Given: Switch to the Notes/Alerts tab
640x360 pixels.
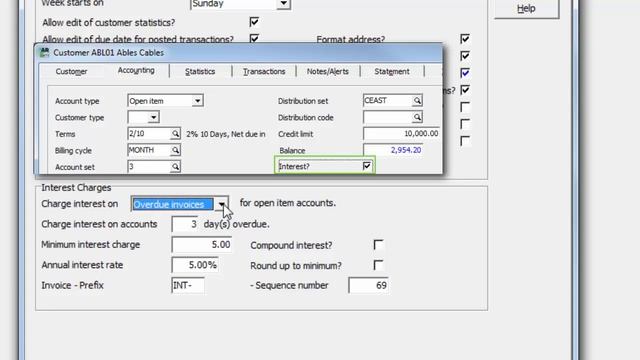Looking at the screenshot, I should pos(328,71).
